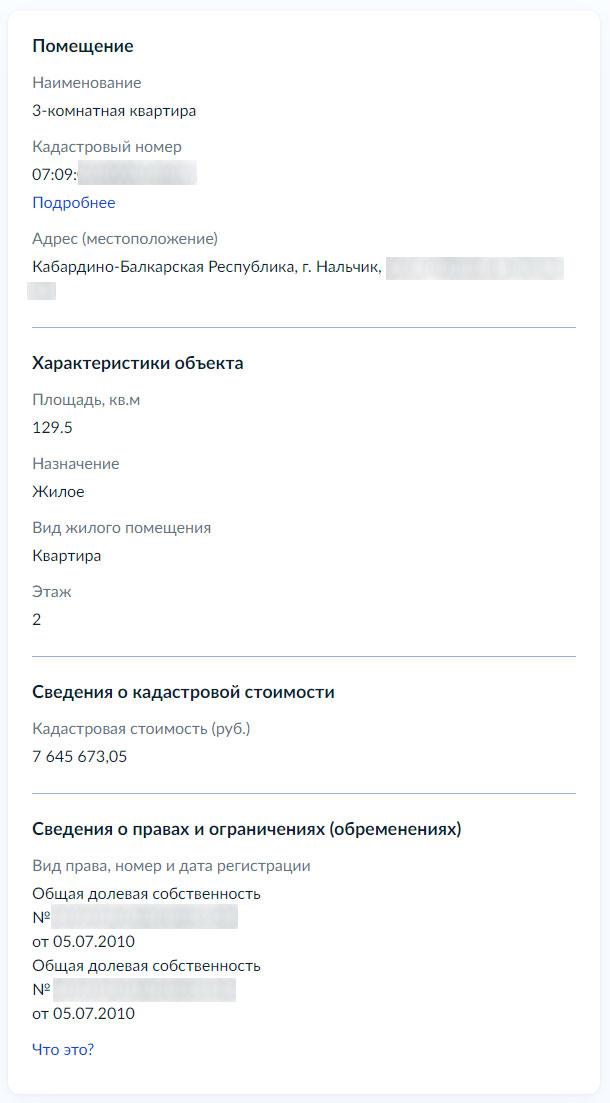Click the Сведения о правах и ограничениях heading
The height and width of the screenshot is (1103, 610).
click(246, 829)
